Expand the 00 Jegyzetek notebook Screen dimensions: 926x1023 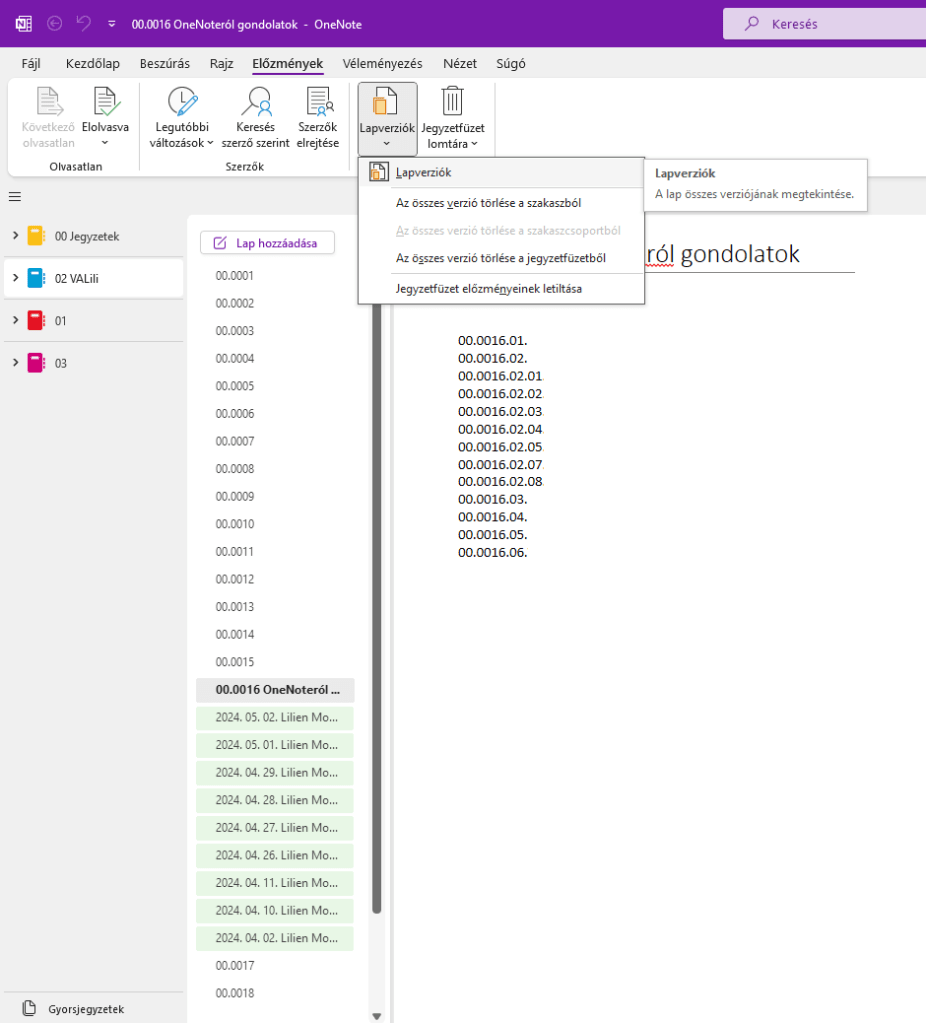point(15,236)
